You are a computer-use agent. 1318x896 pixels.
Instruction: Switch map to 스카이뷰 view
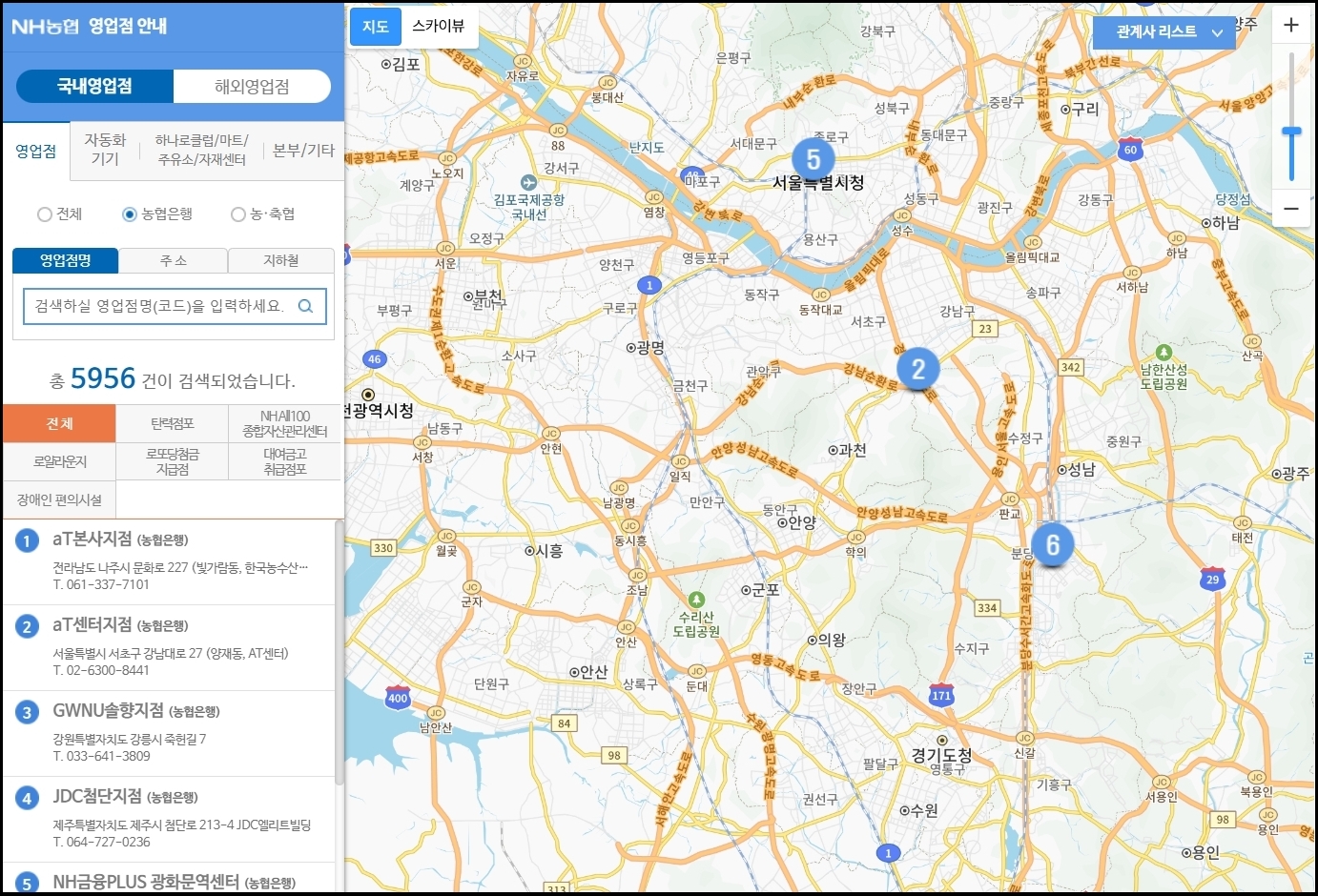pos(439,27)
